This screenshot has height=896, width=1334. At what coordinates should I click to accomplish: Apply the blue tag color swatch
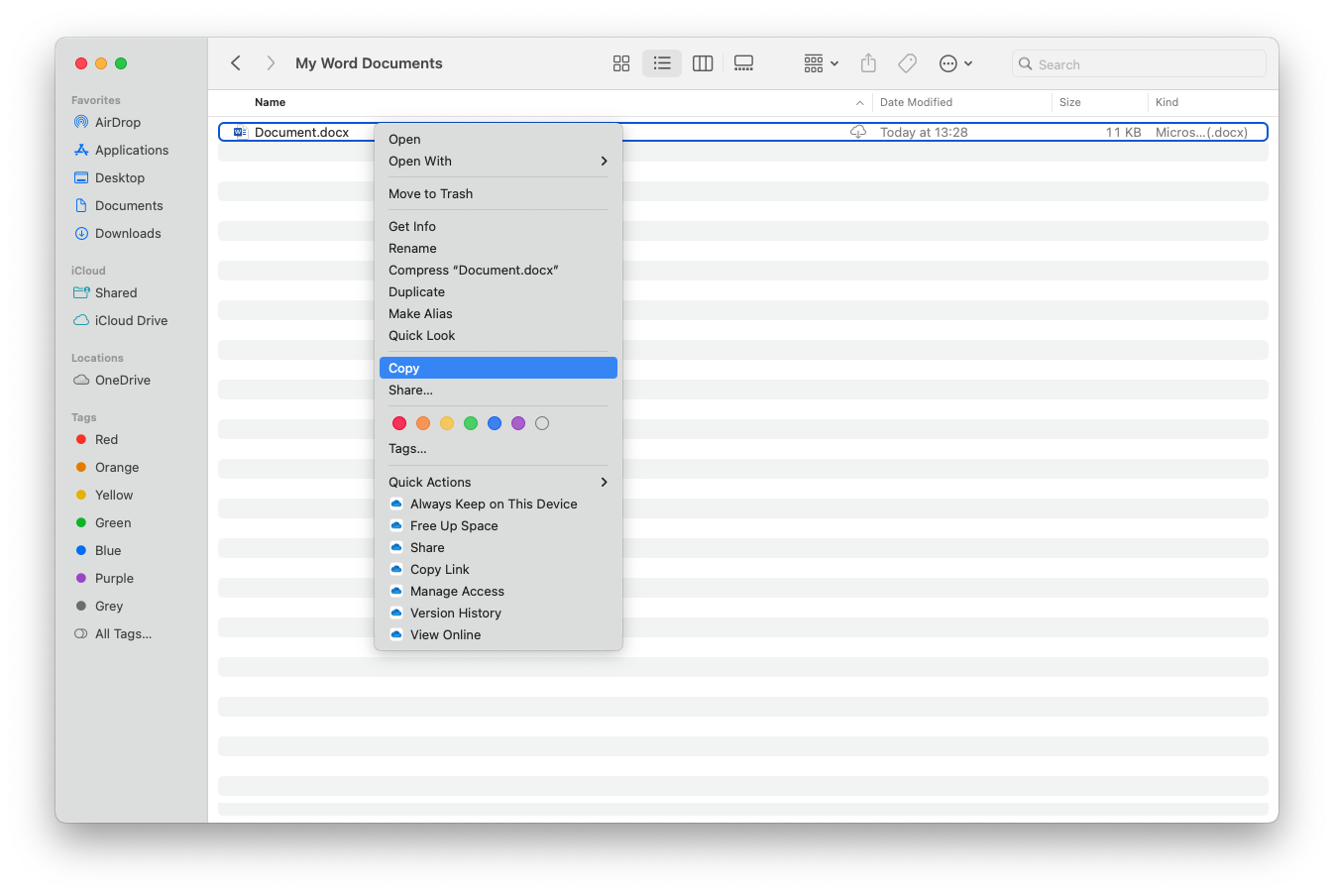[495, 423]
